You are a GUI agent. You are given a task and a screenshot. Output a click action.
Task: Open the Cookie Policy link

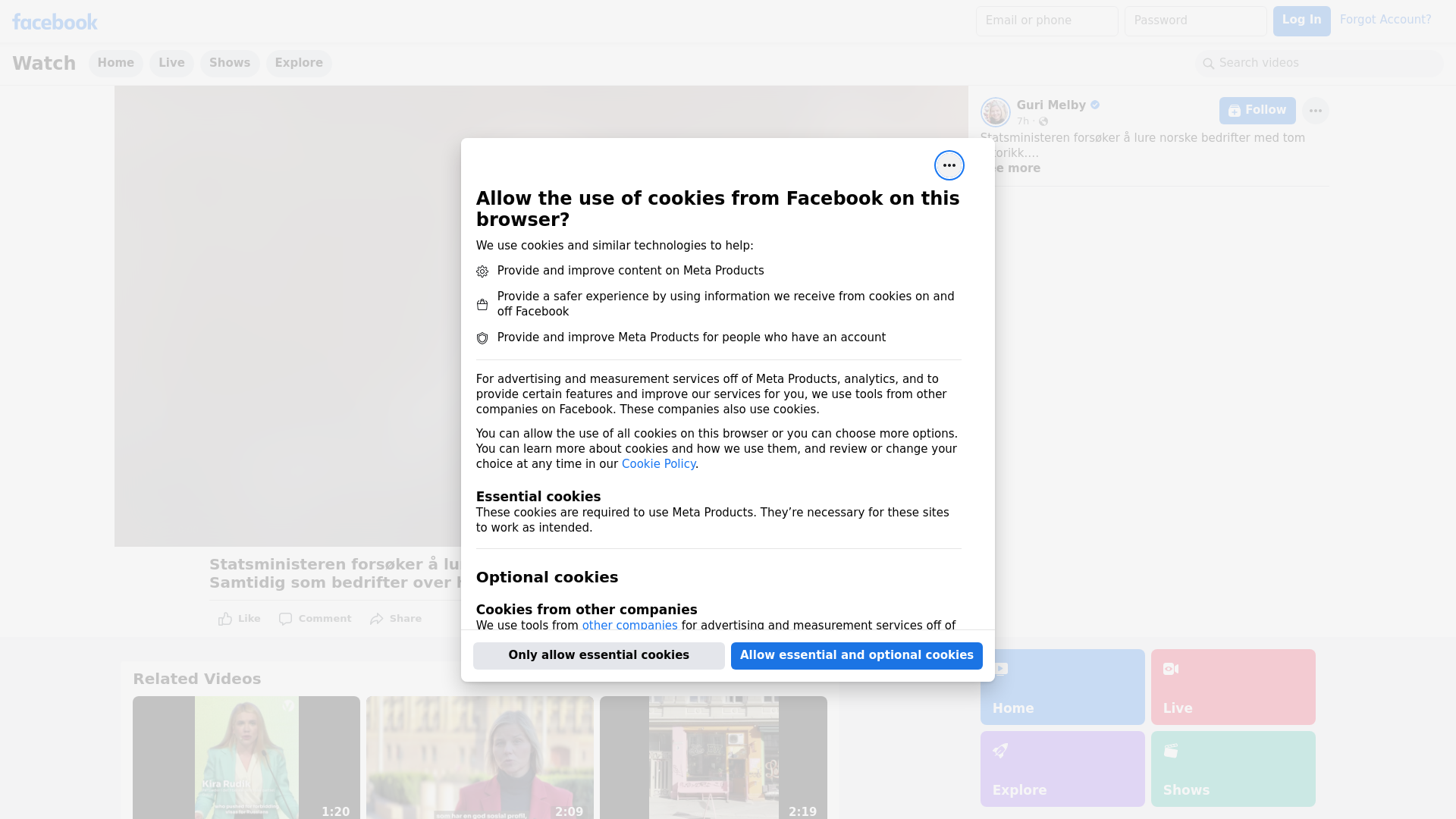[x=658, y=464]
